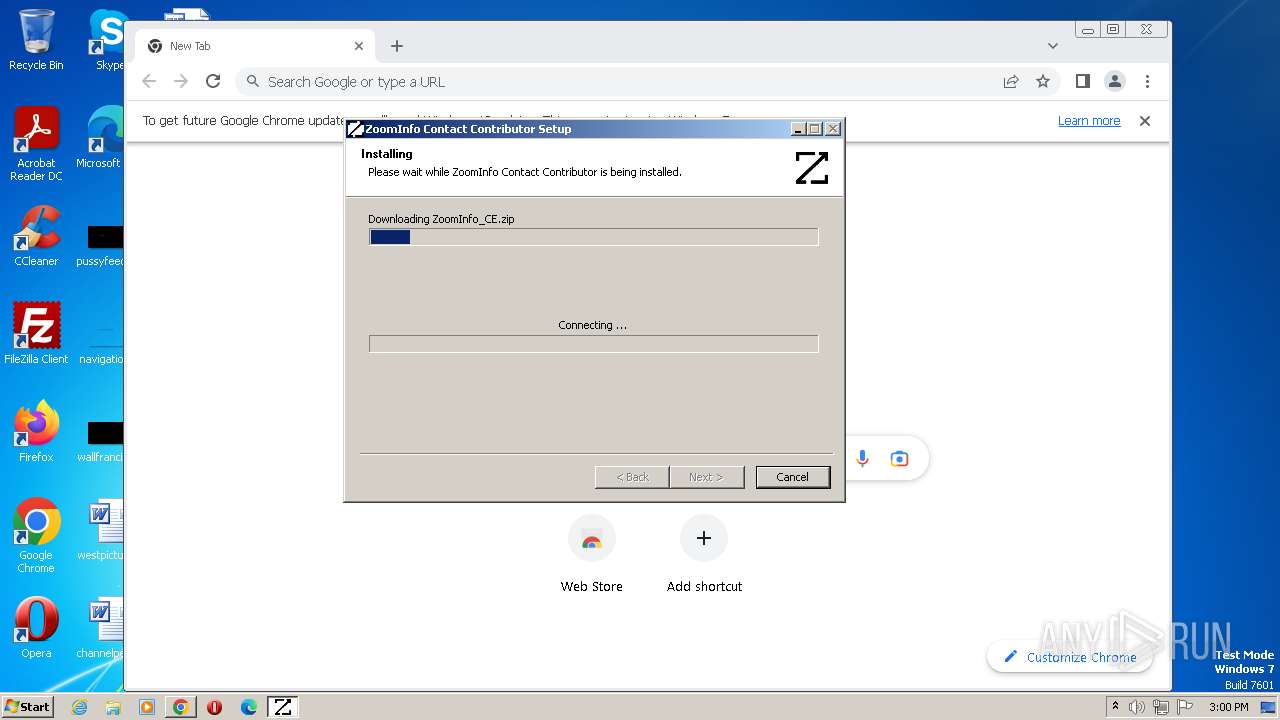Open File Explorer from taskbar

click(x=113, y=707)
